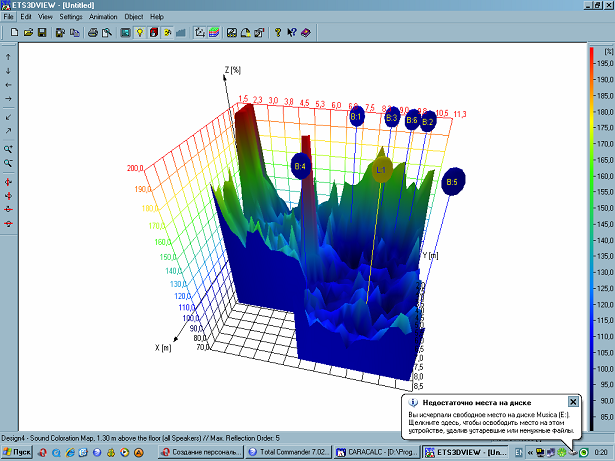This screenshot has height=461, width=615.
Task: Click the ETS3DVIEW taskbar button
Action: [x=466, y=452]
